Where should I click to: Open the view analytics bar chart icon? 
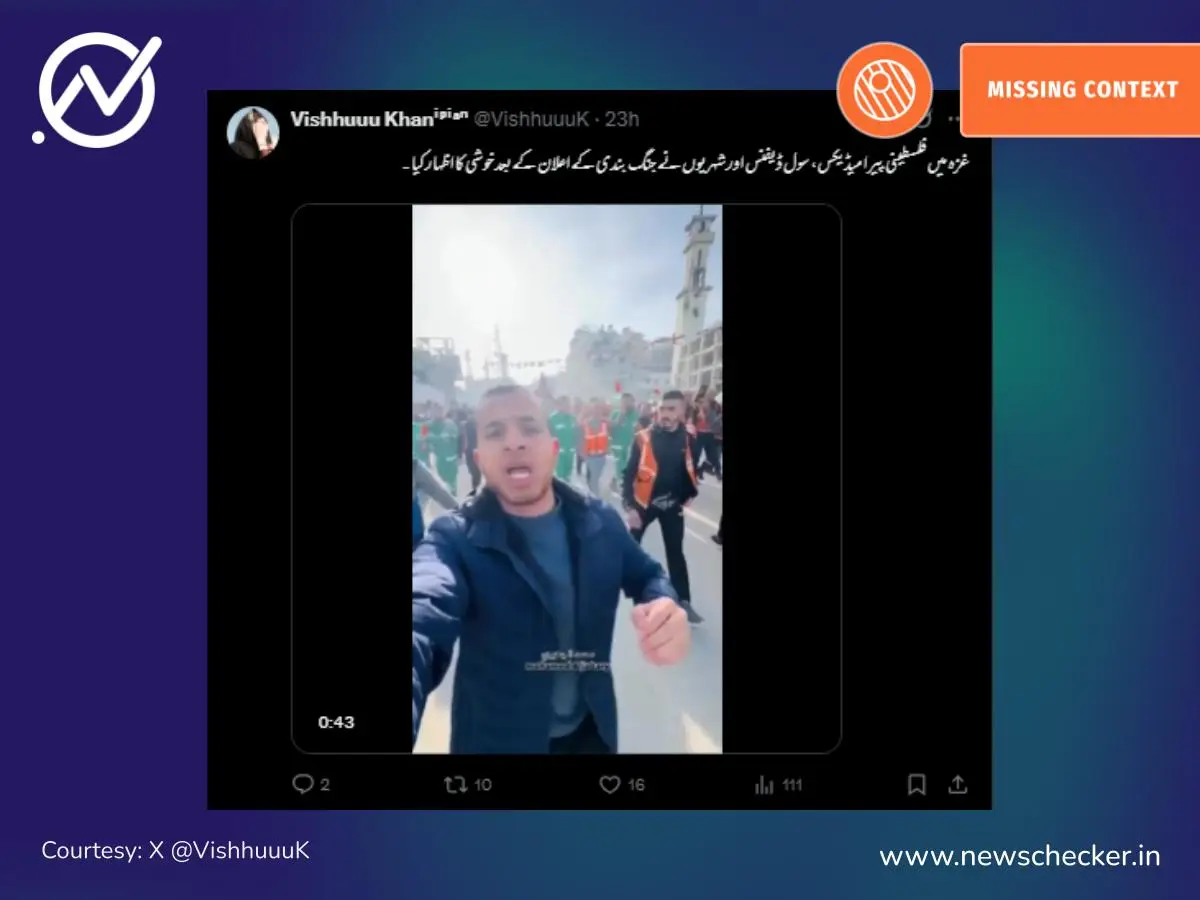765,785
